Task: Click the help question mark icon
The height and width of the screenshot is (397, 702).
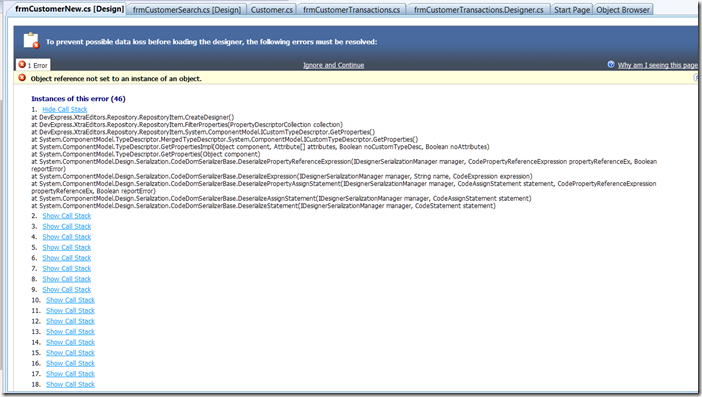Action: click(611, 64)
